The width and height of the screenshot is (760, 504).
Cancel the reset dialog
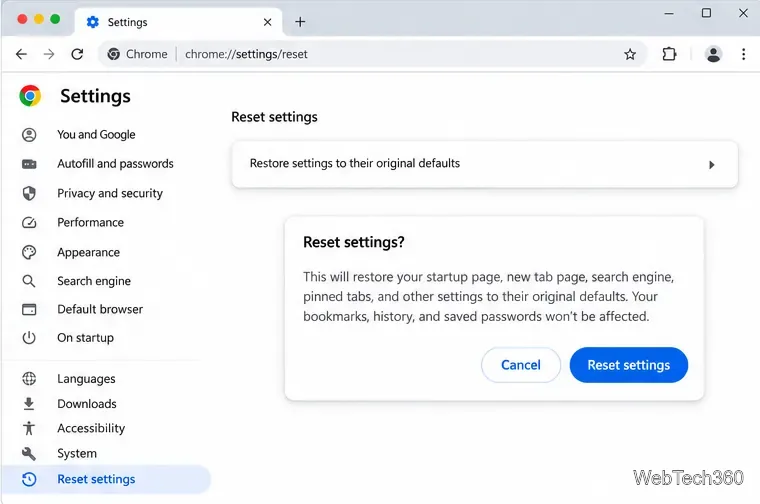(521, 365)
